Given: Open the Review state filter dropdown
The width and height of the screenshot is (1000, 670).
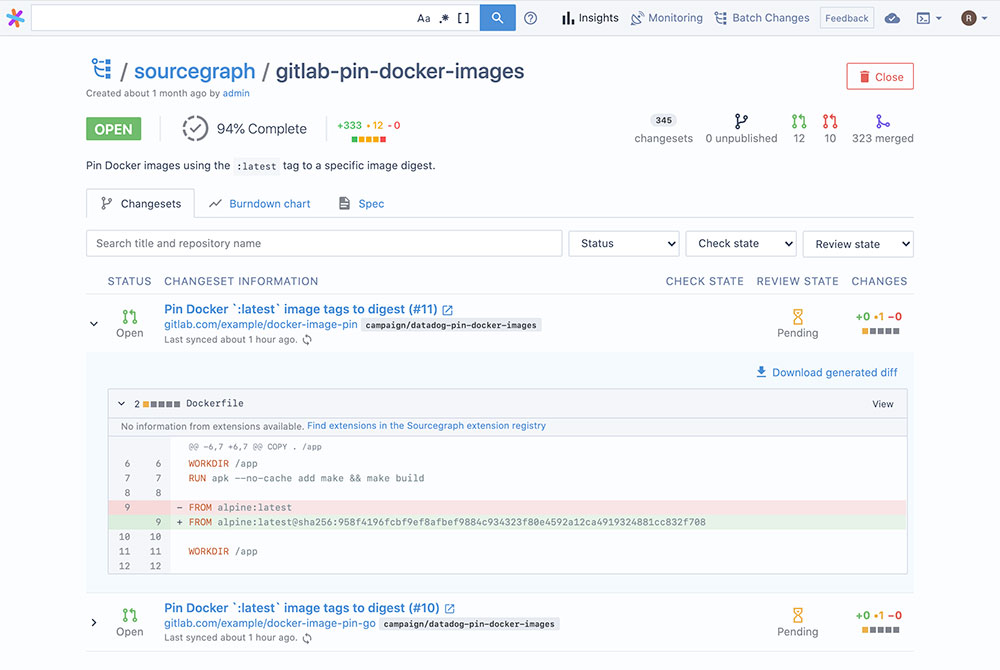Looking at the screenshot, I should 858,244.
